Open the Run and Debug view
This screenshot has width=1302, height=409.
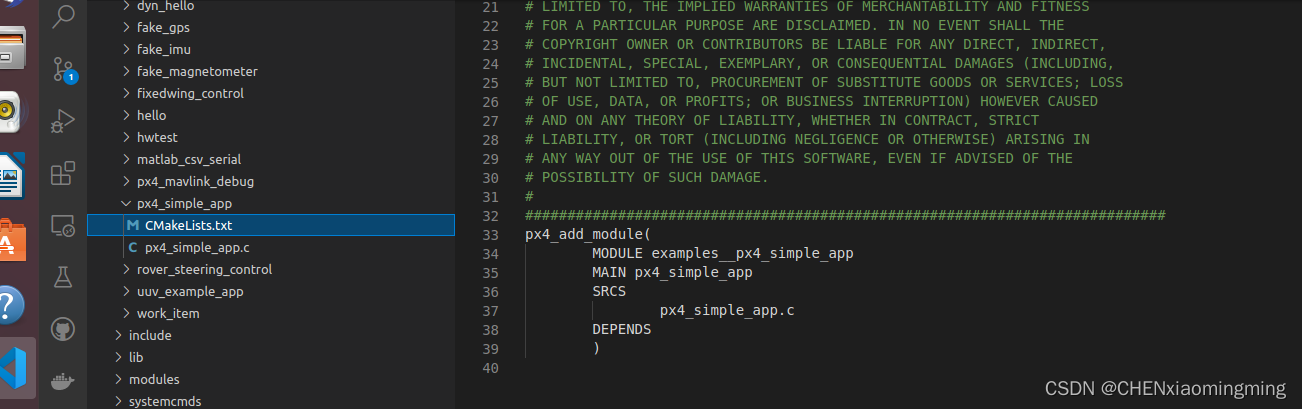(x=63, y=121)
